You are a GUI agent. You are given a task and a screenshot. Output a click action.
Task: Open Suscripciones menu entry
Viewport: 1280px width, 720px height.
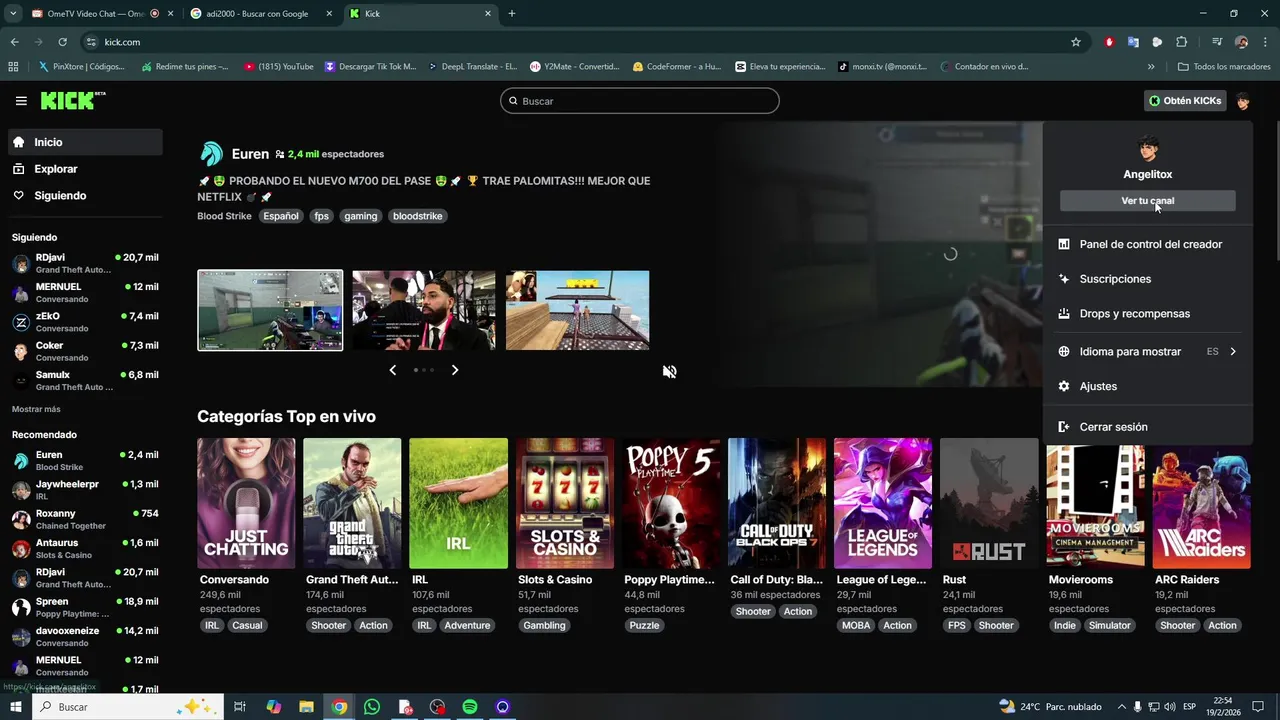pos(1147,279)
